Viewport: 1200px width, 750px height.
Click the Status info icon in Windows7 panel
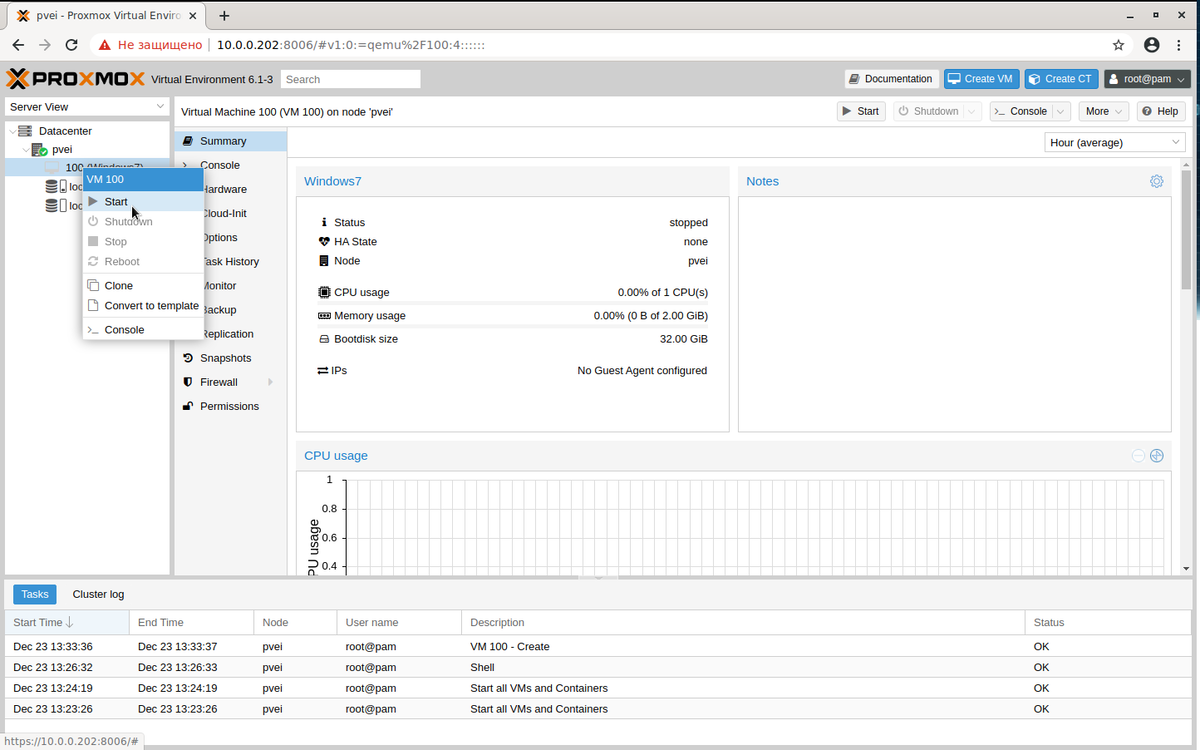coord(324,223)
